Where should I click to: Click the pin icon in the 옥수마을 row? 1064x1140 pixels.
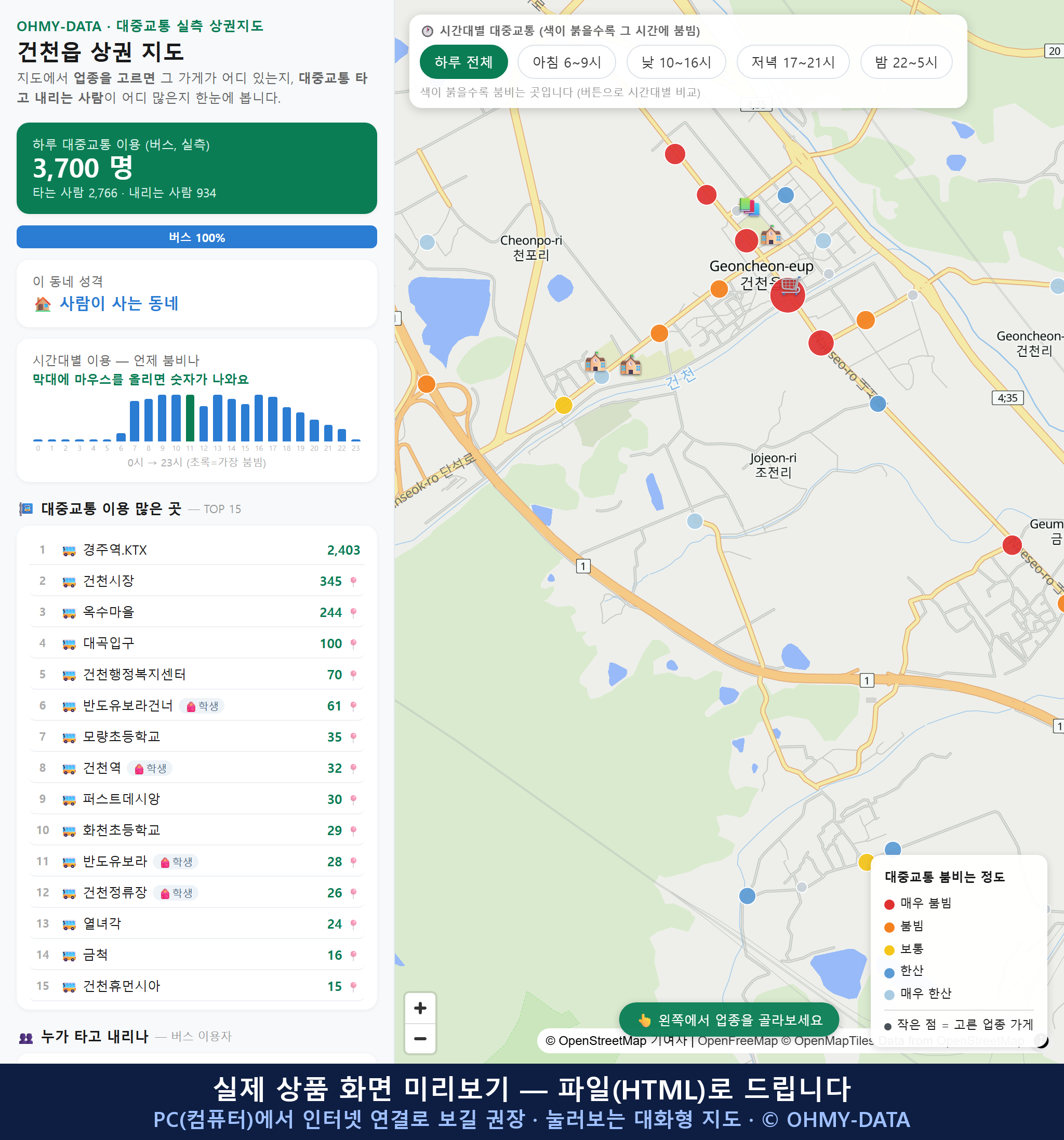pyautogui.click(x=353, y=612)
